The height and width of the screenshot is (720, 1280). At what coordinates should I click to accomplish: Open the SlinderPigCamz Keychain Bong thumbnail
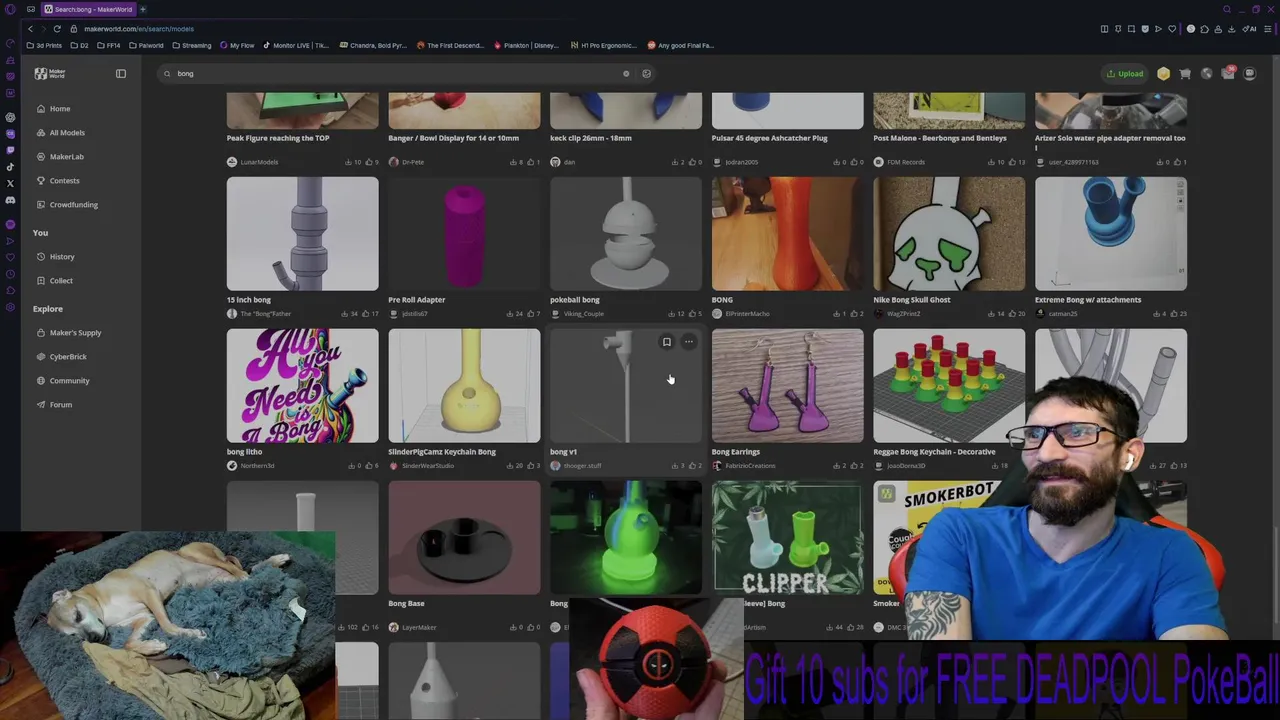click(464, 386)
